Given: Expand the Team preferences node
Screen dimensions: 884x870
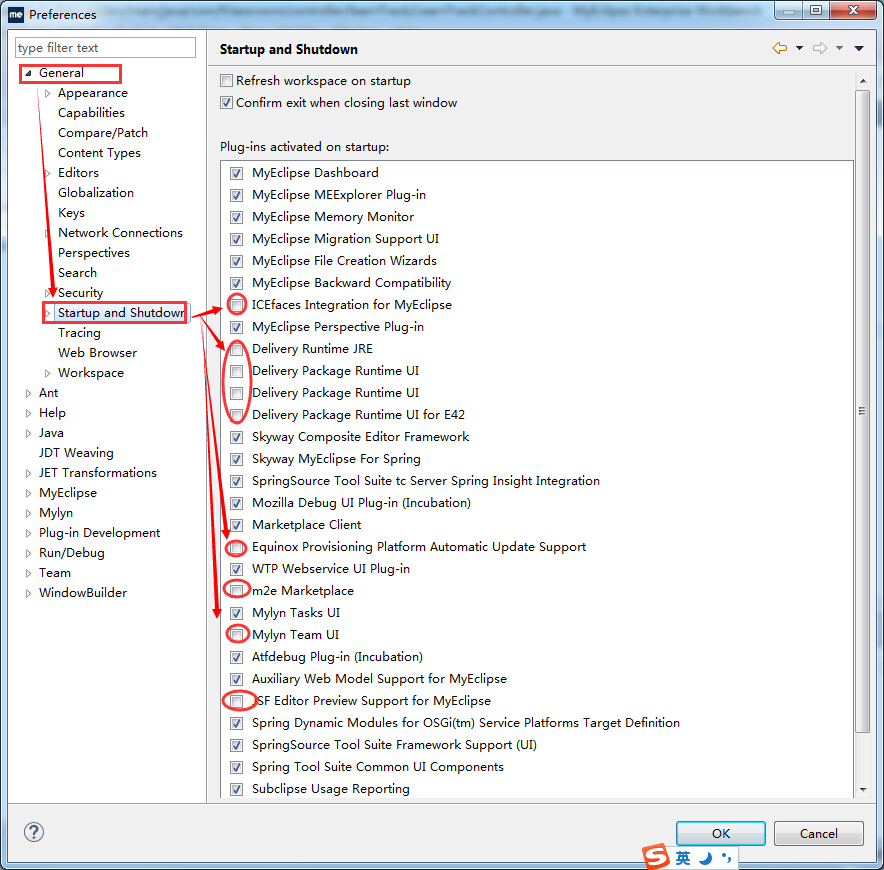Looking at the screenshot, I should 28,573.
